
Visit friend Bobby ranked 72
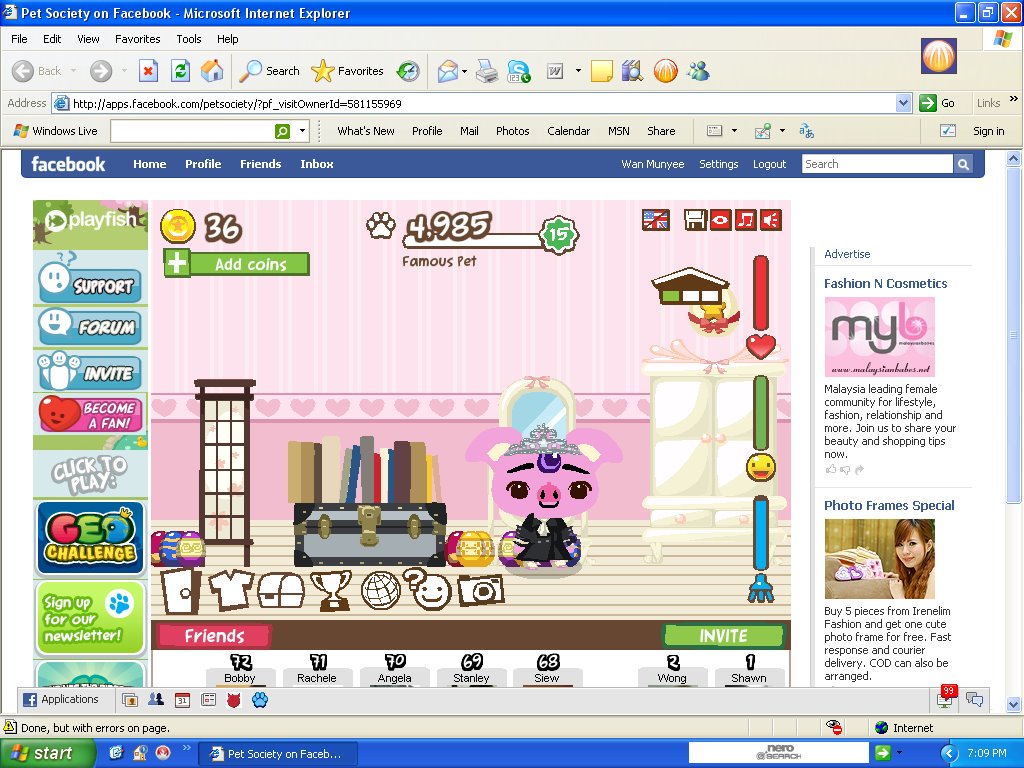(x=240, y=671)
